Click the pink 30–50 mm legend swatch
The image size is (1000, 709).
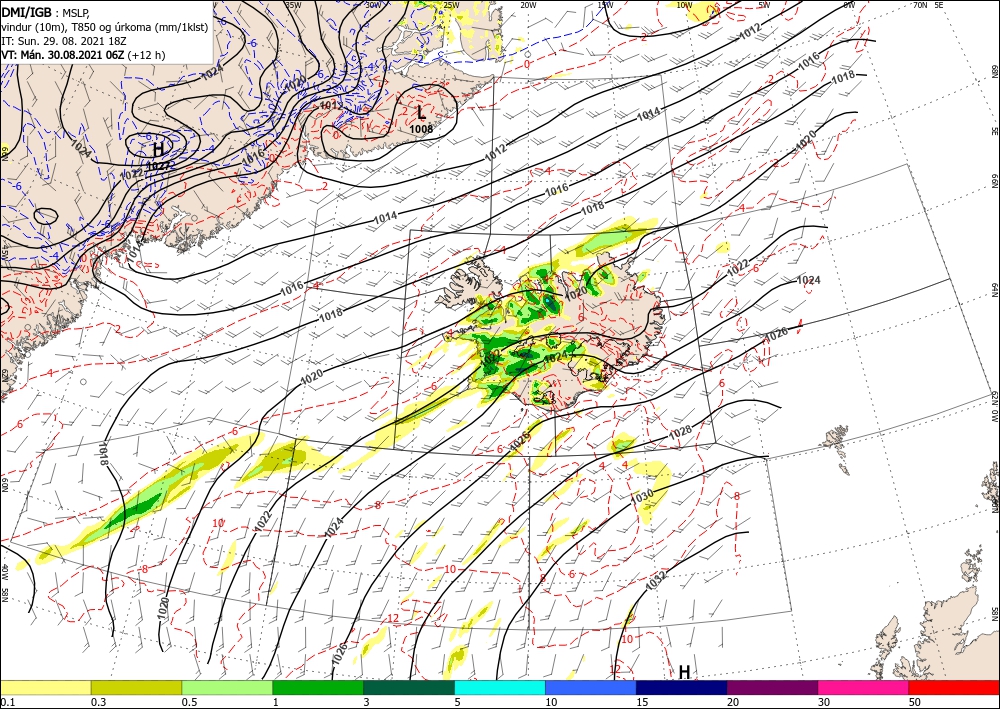[864, 687]
